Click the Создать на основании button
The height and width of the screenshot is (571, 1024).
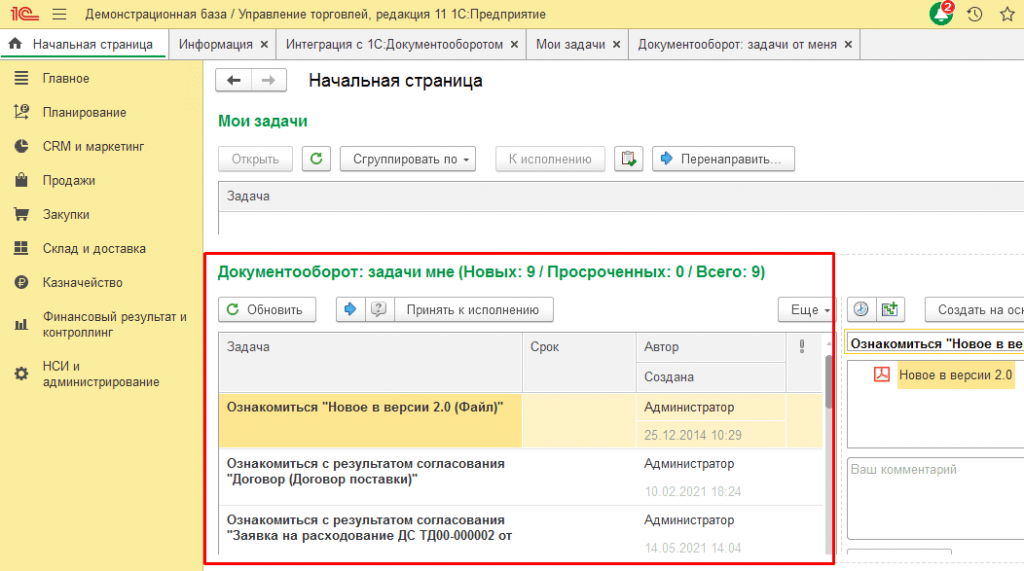tap(974, 310)
